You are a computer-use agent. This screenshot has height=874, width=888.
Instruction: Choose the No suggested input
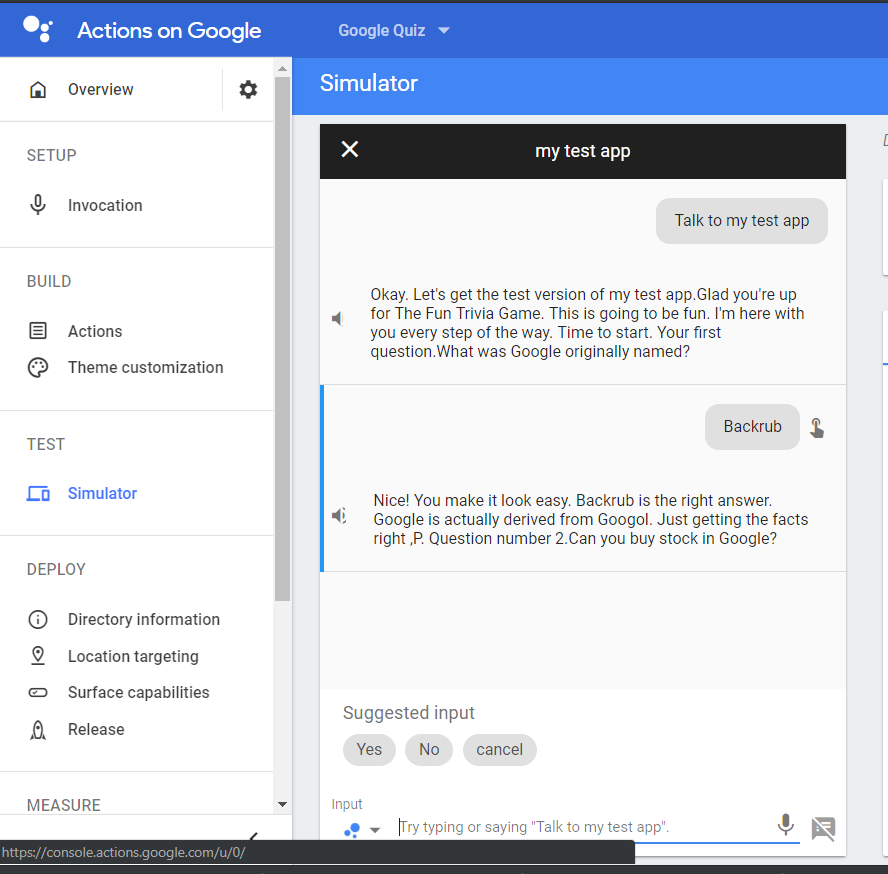click(429, 750)
